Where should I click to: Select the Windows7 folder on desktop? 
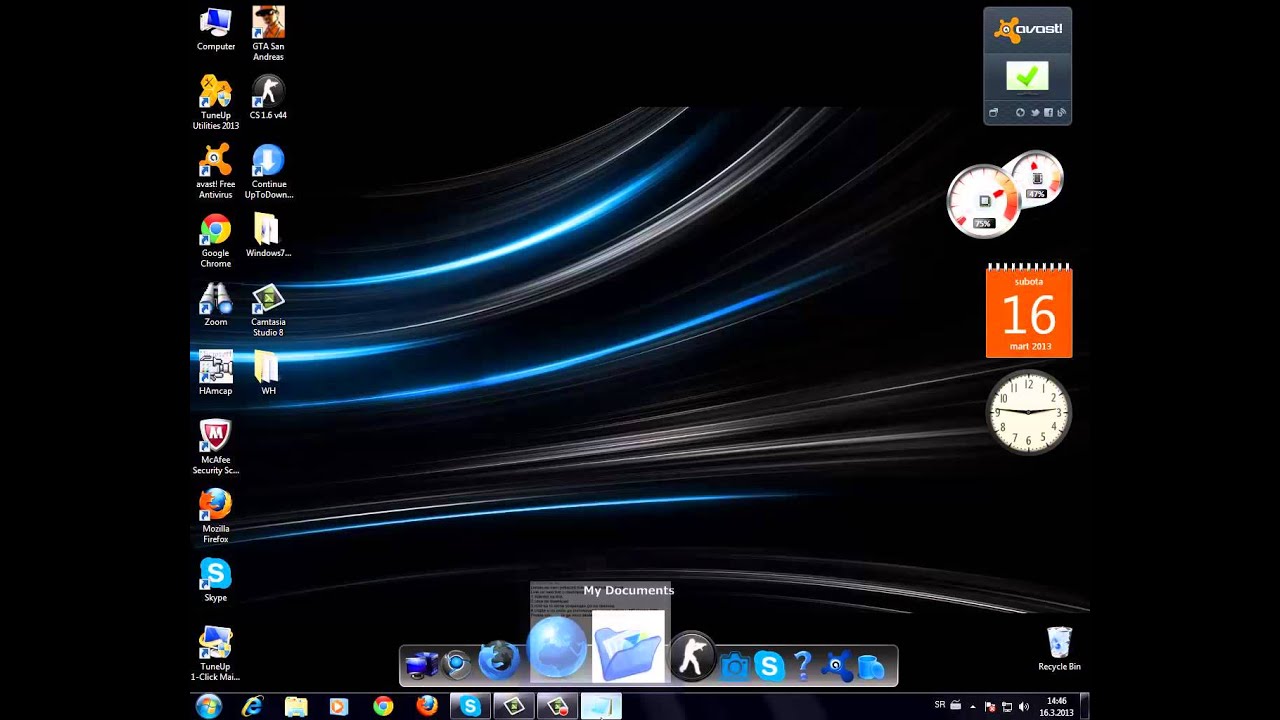click(268, 236)
